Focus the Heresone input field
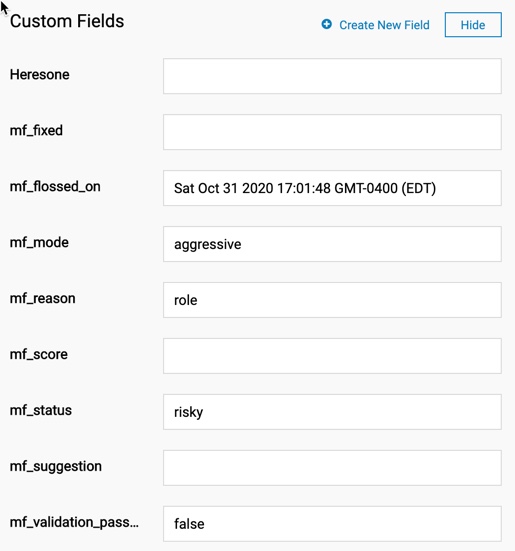 (332, 76)
